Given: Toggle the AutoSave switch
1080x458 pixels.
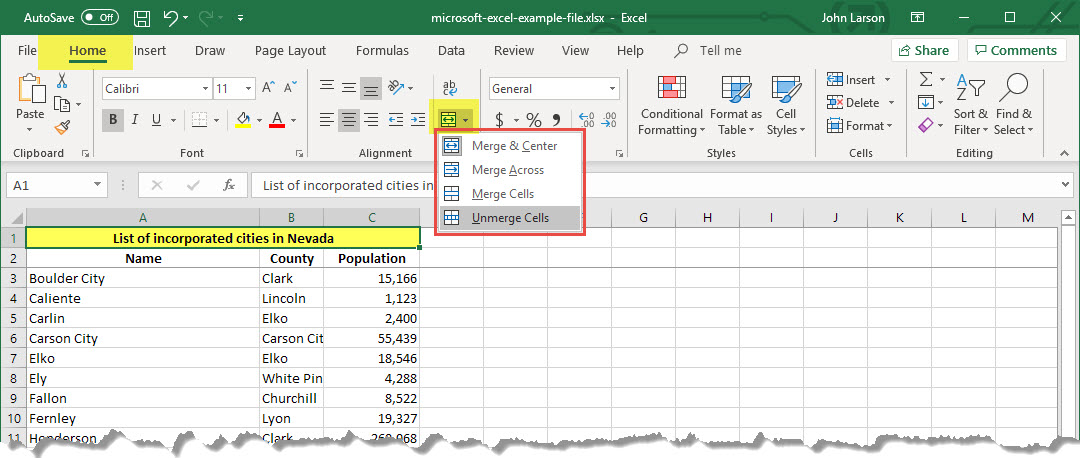Looking at the screenshot, I should (99, 18).
